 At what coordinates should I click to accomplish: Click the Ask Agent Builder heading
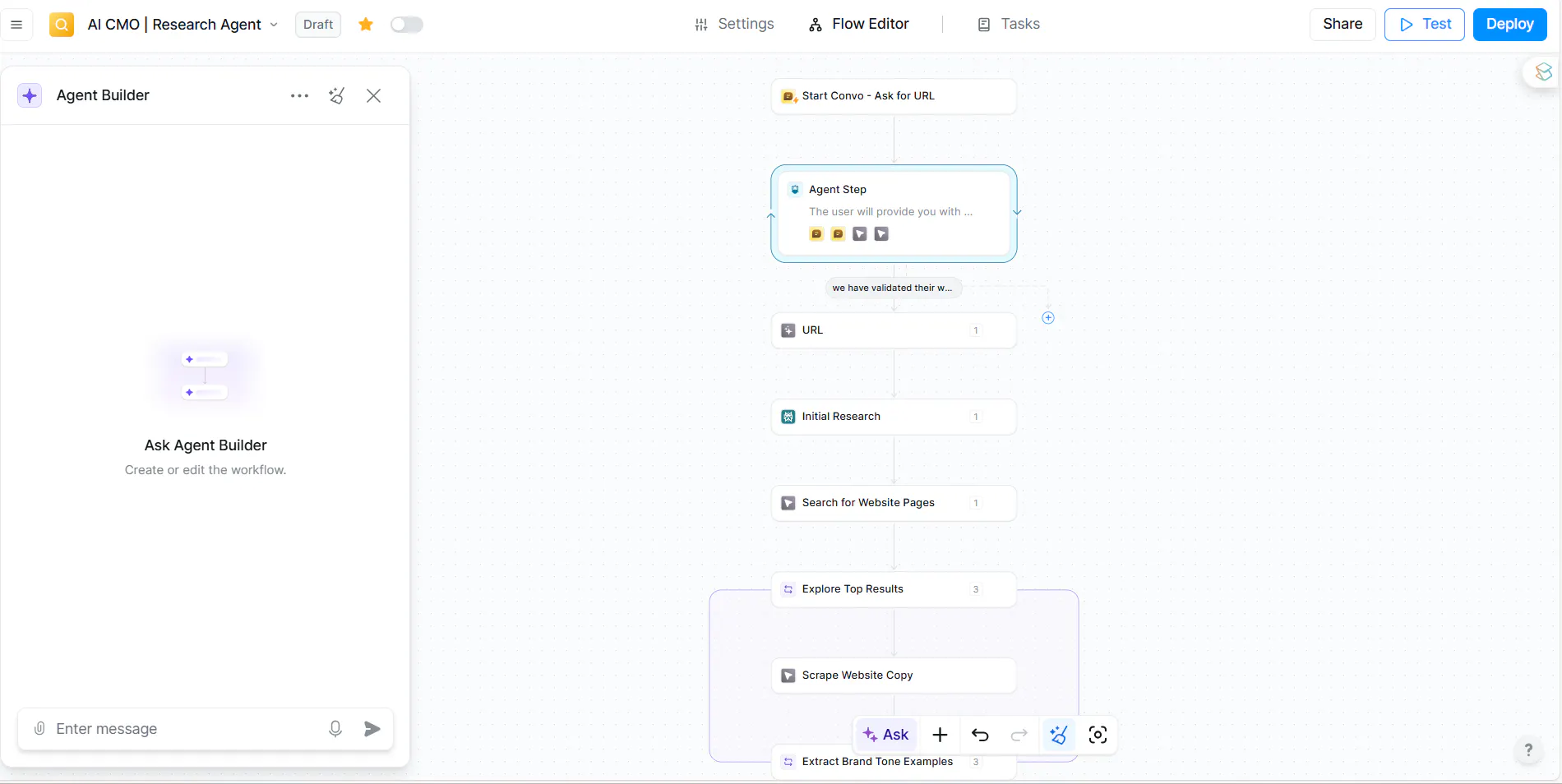[206, 445]
